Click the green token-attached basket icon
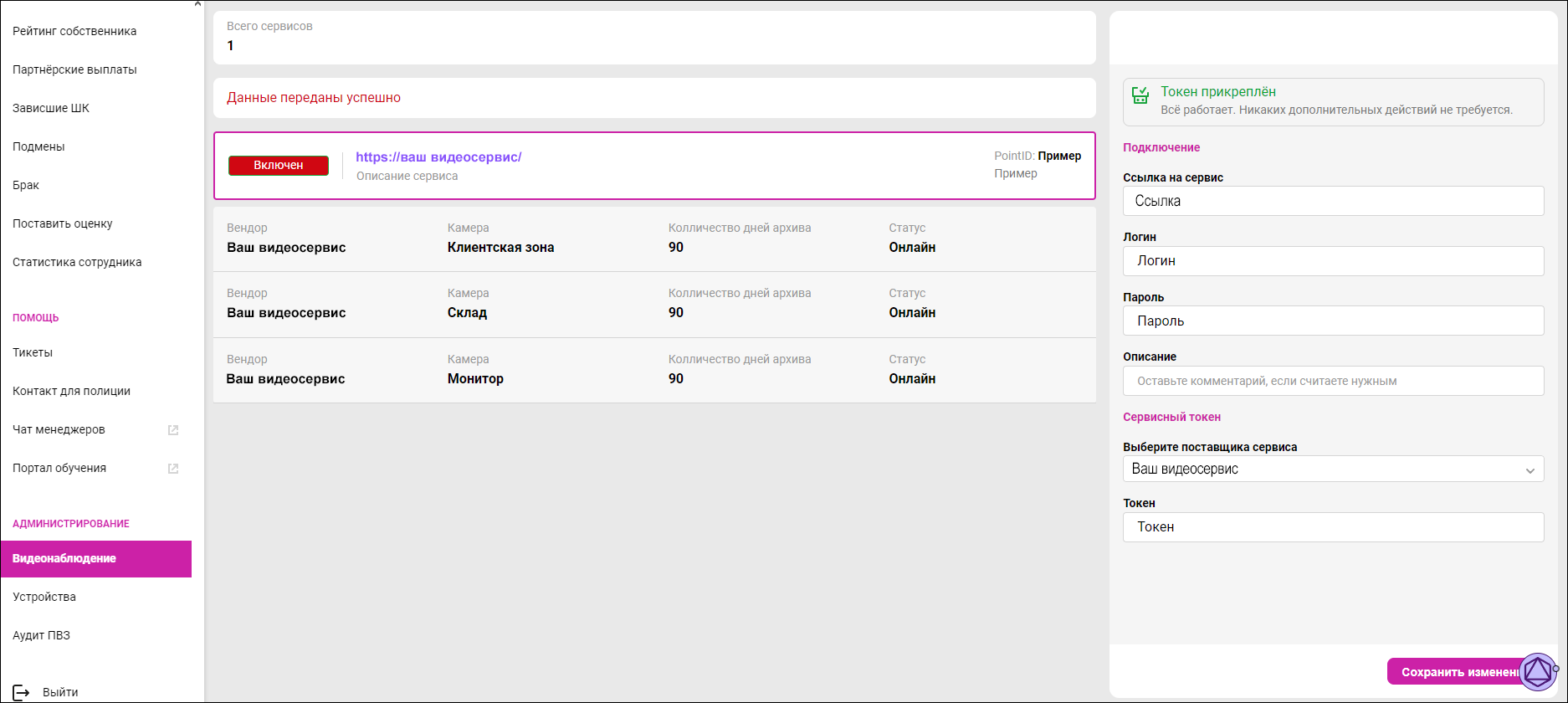The width and height of the screenshot is (1568, 703). click(1140, 95)
